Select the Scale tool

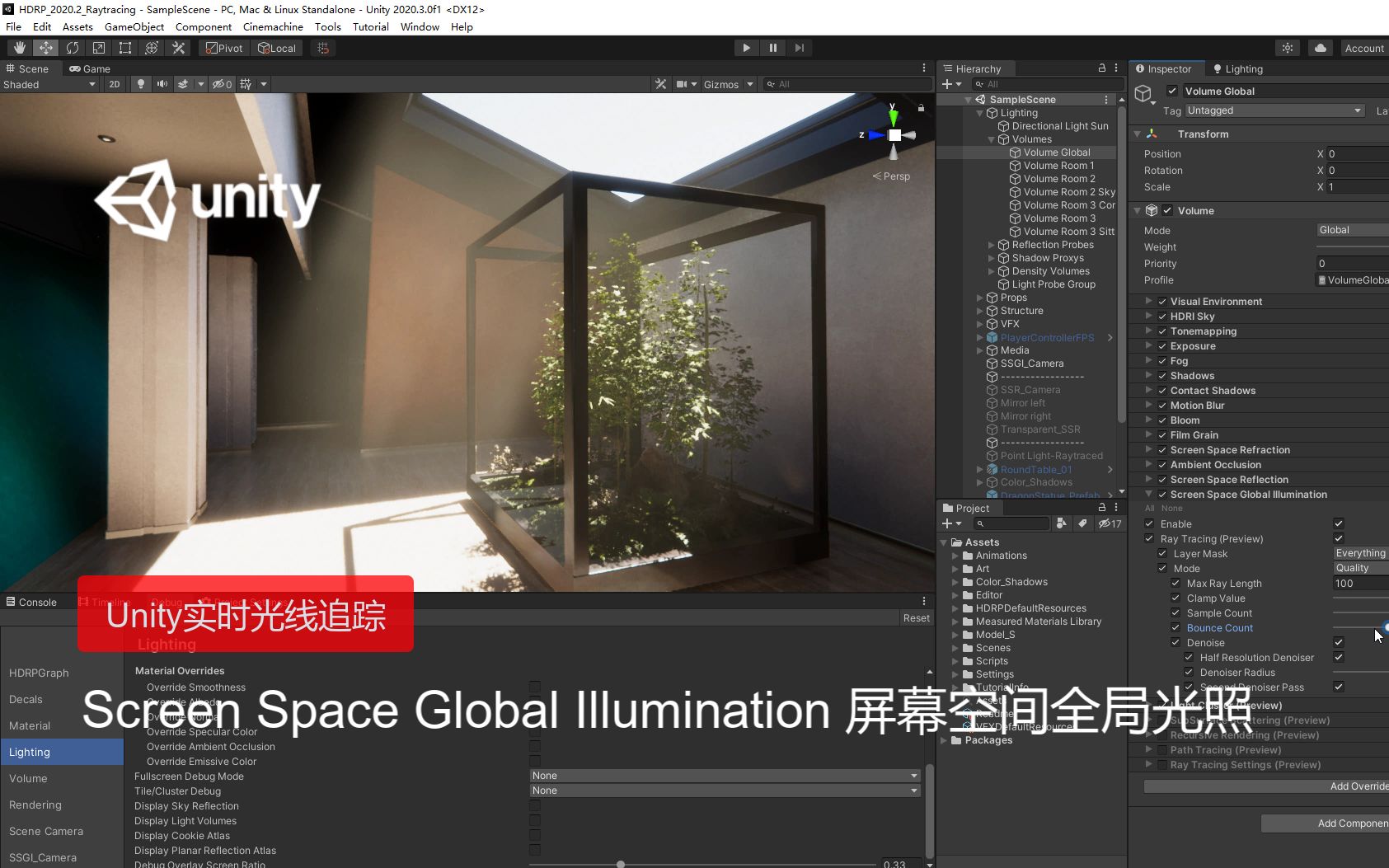[x=99, y=47]
